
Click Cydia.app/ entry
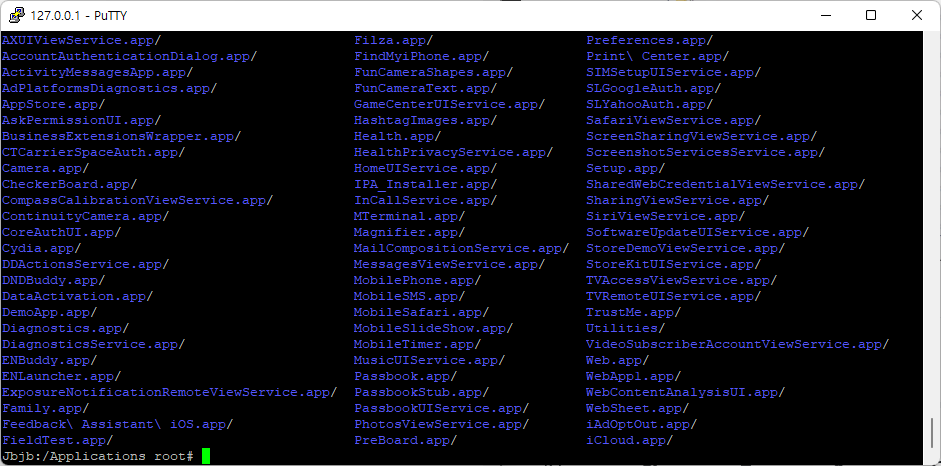pyautogui.click(x=41, y=248)
